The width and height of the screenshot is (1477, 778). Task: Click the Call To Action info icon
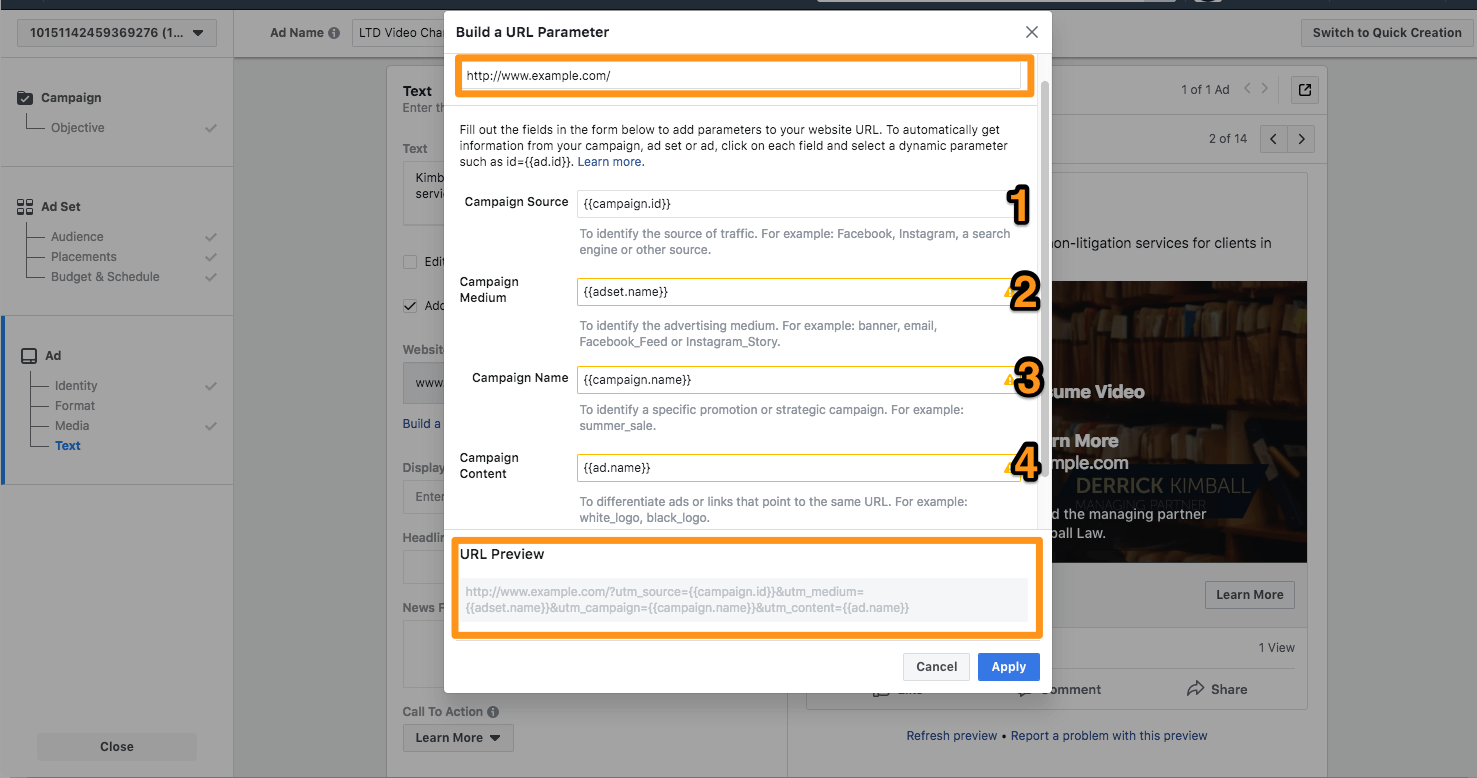(x=493, y=712)
